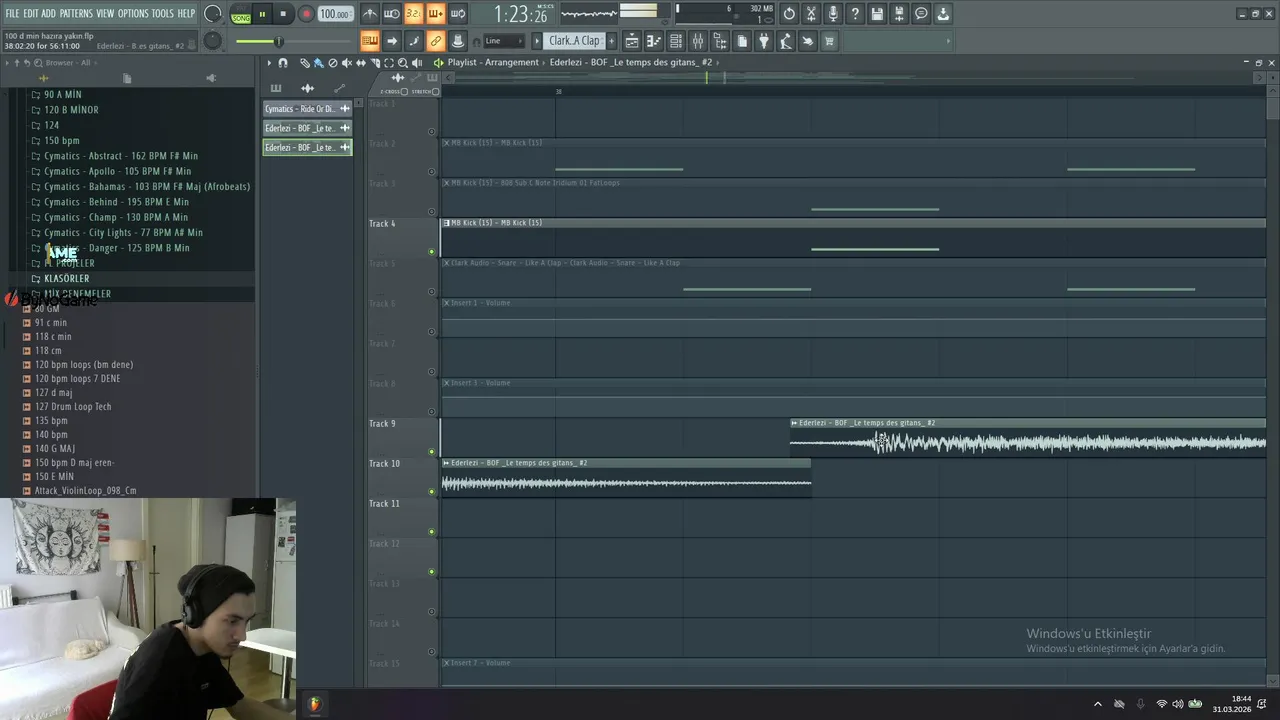This screenshot has height=720, width=1280.
Task: Select the pencil draw tool in playlist
Action: 305,62
